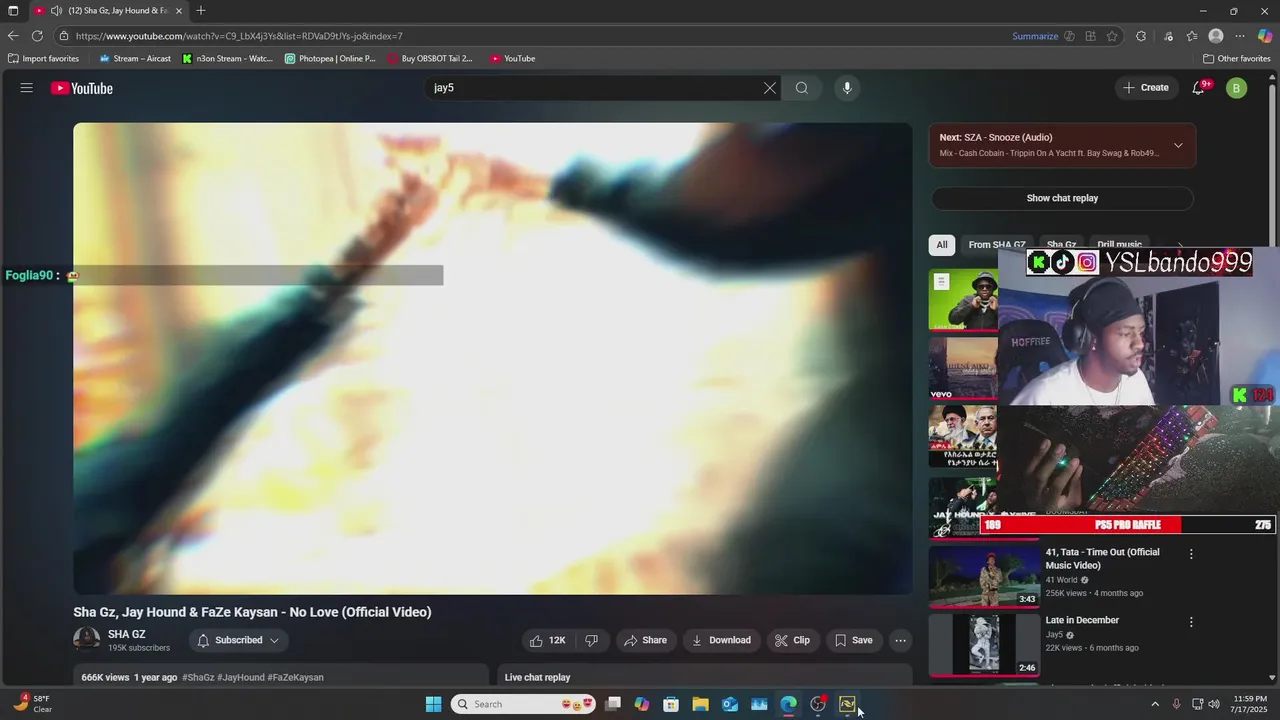Open the Windows Start menu
Screen dimensions: 1280x720
click(433, 704)
